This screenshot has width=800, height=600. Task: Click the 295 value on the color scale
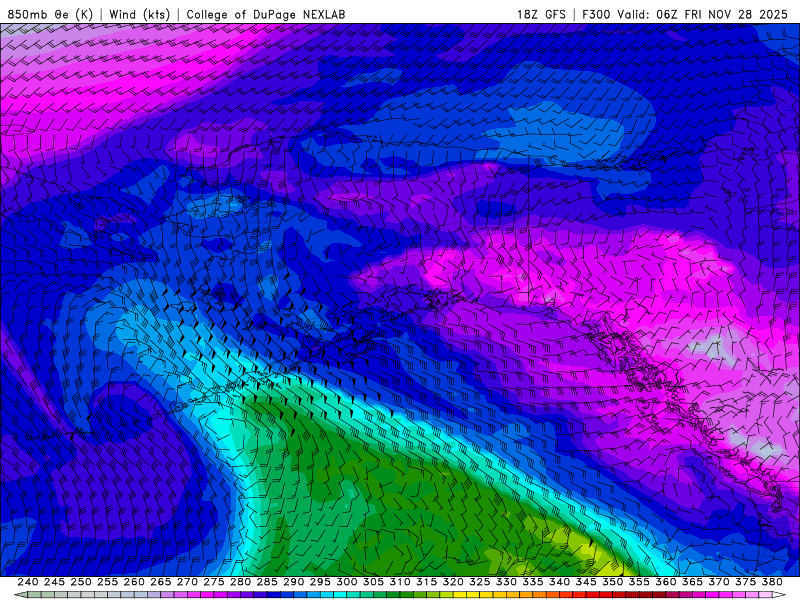(319, 582)
